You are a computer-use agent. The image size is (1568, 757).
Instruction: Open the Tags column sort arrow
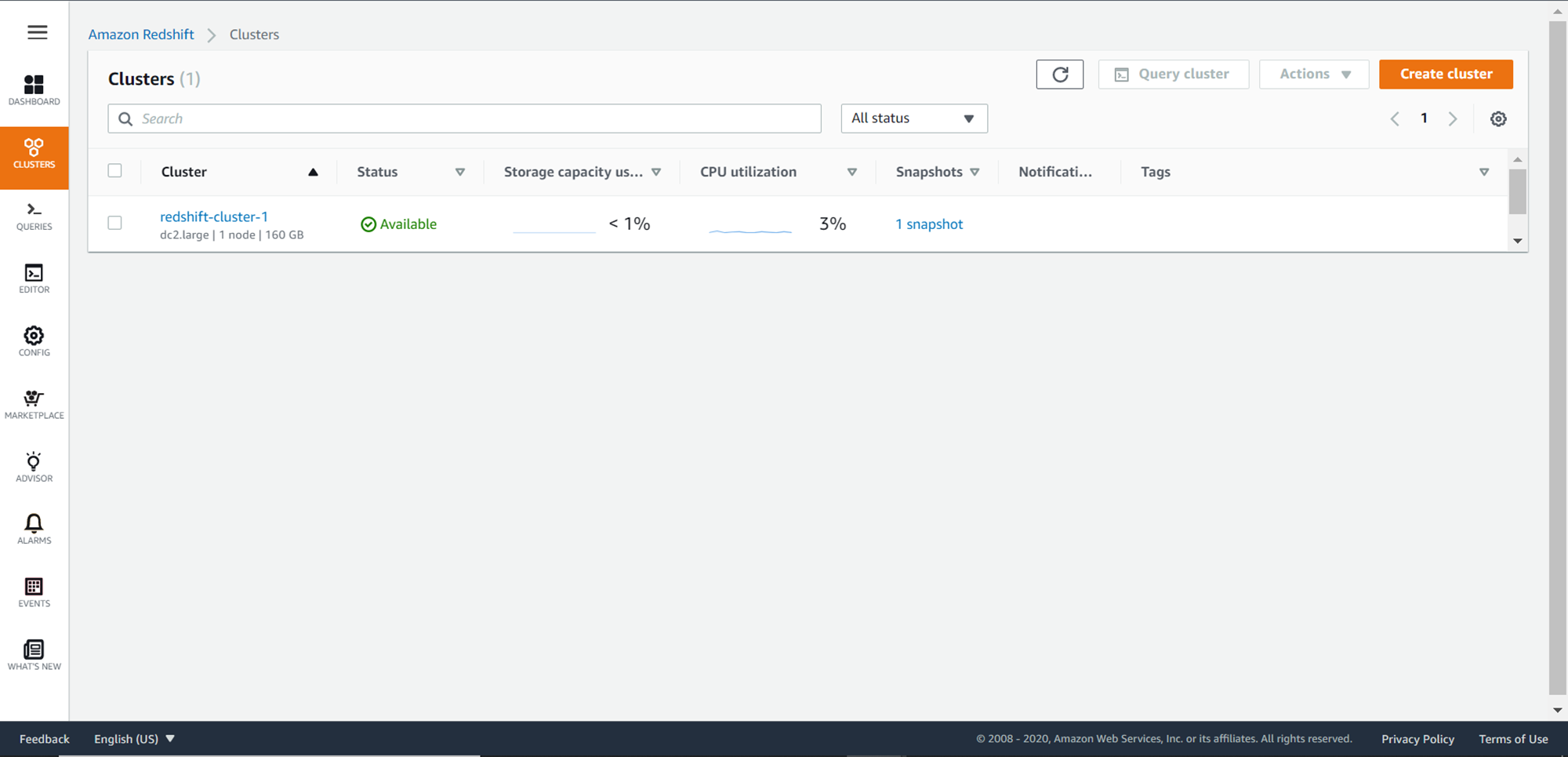pos(1484,173)
